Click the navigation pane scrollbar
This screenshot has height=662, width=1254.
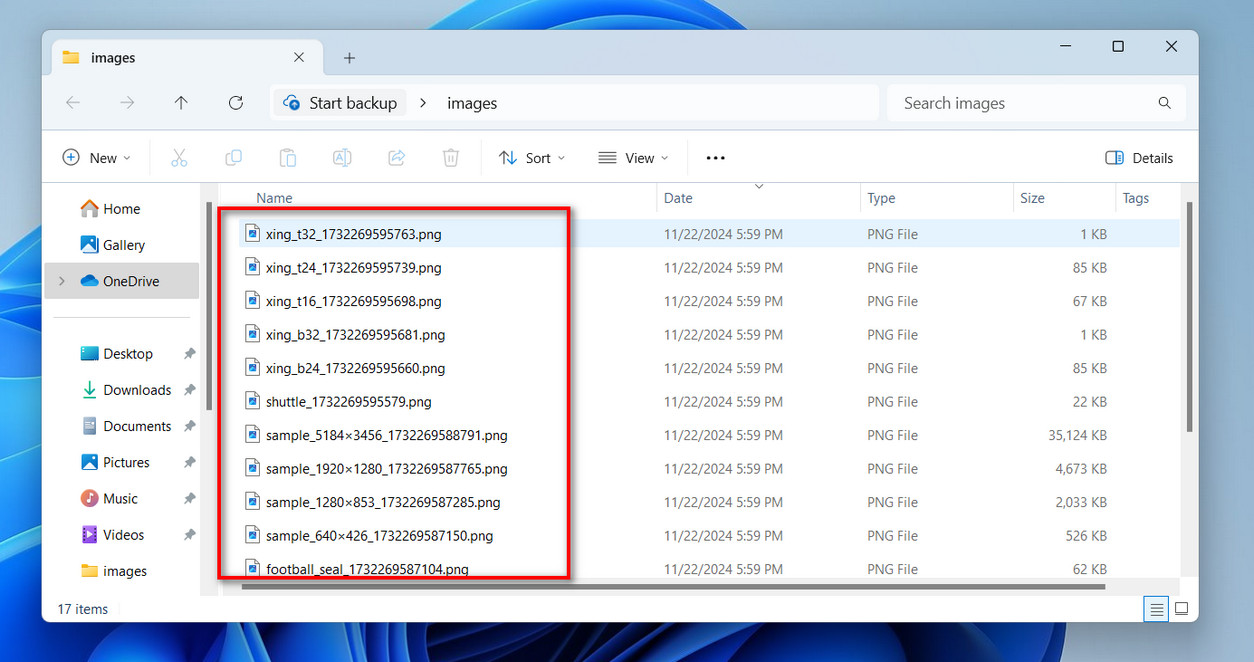tap(209, 305)
